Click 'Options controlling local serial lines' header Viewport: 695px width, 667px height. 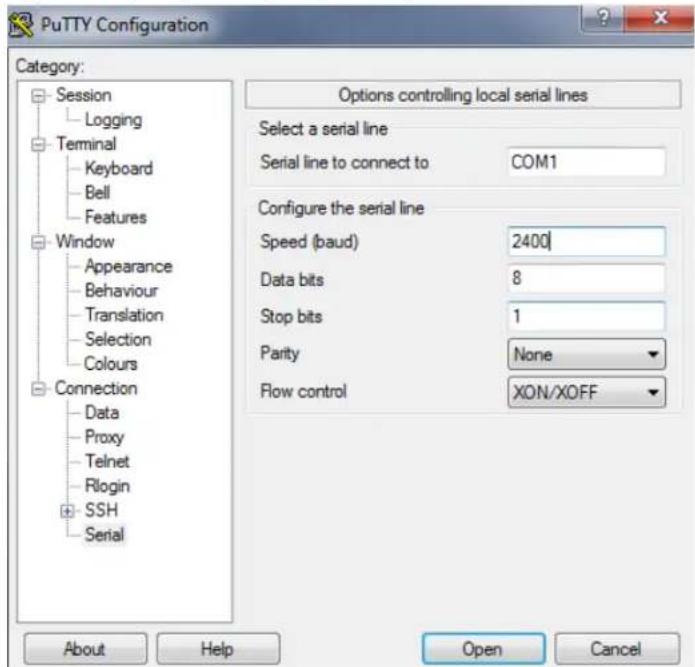pos(463,95)
